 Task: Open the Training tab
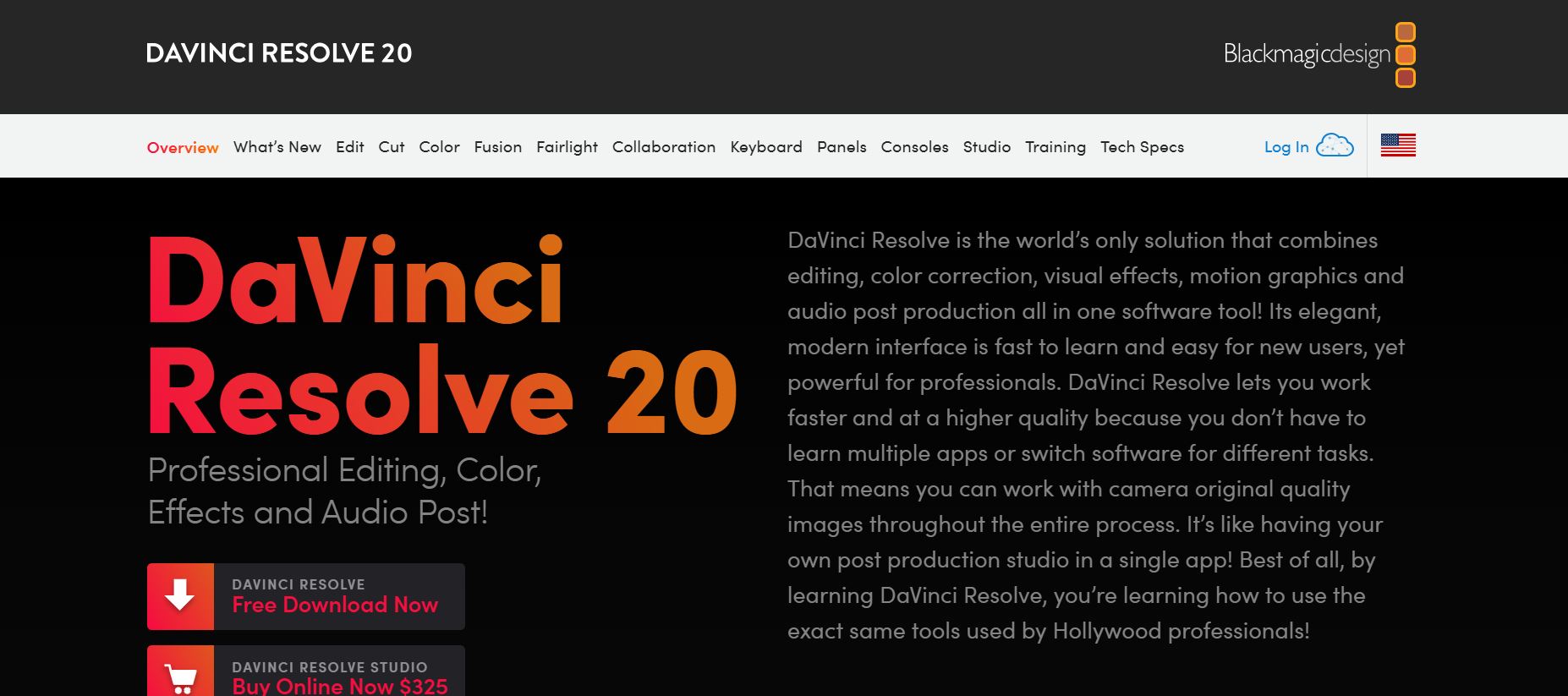click(1055, 147)
